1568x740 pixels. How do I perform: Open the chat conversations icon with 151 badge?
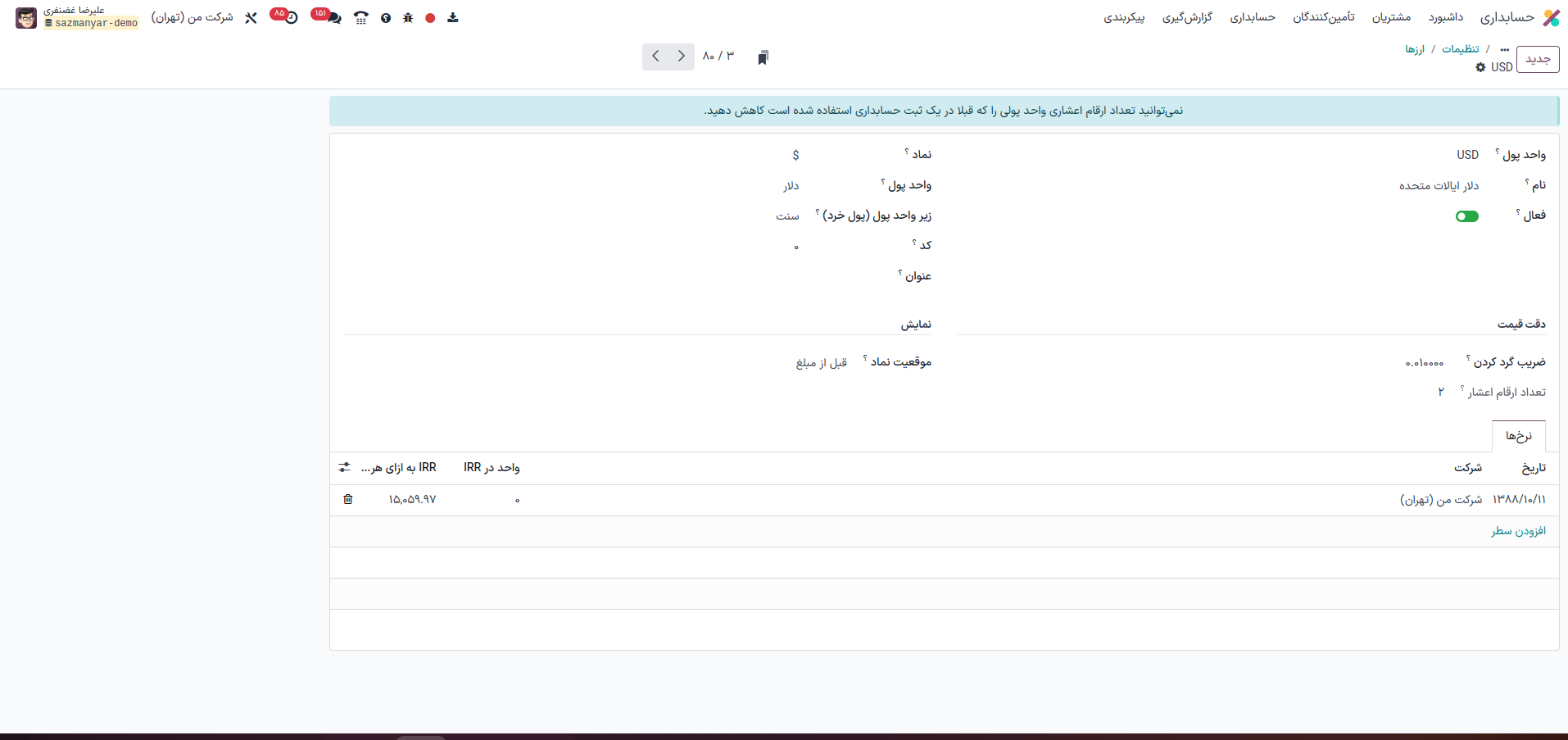tap(333, 17)
